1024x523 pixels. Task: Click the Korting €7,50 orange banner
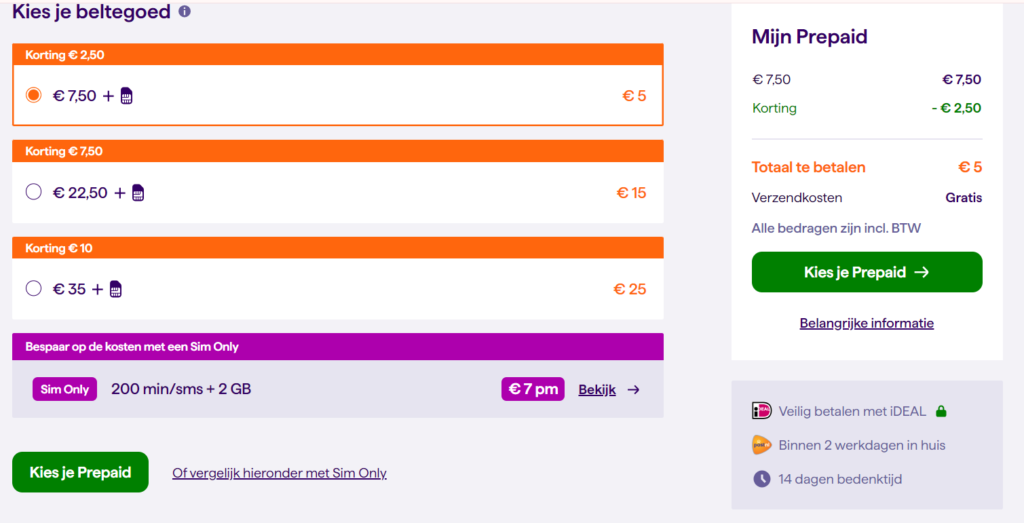(x=337, y=151)
